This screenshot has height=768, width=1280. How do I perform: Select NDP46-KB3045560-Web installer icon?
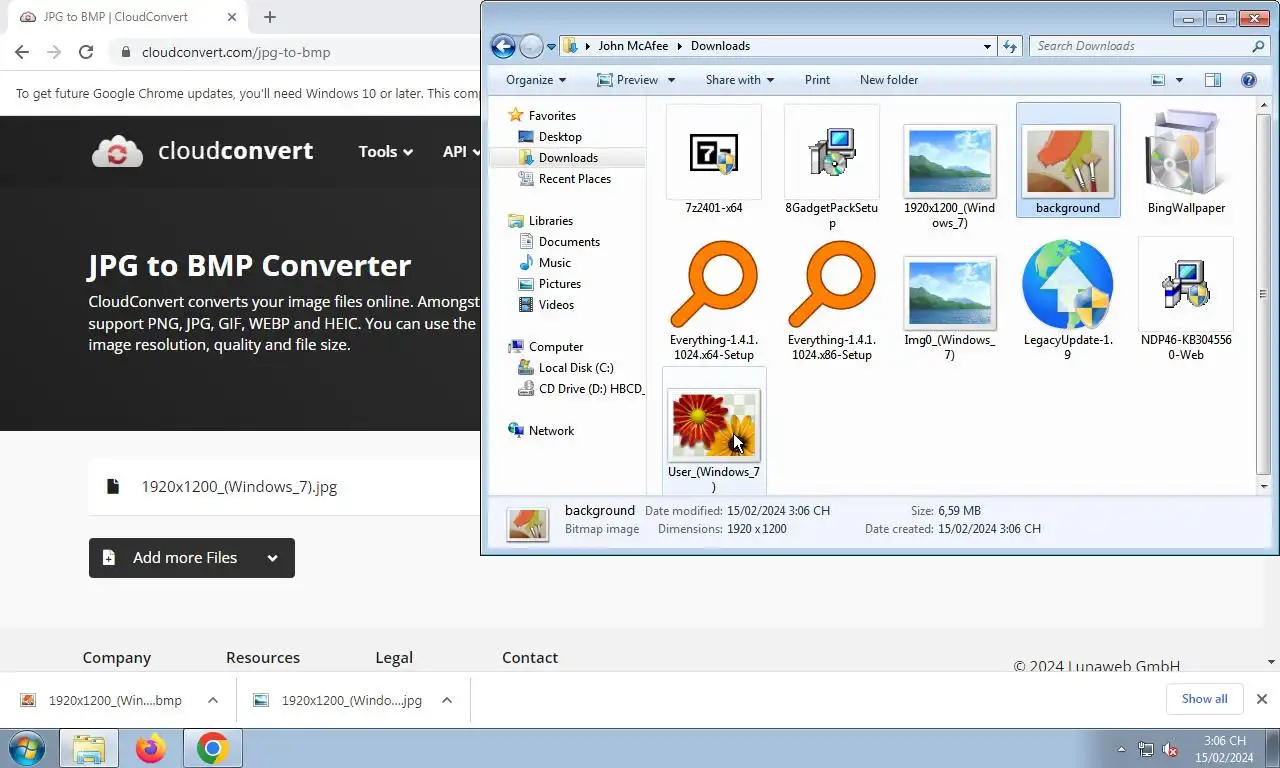coord(1186,285)
